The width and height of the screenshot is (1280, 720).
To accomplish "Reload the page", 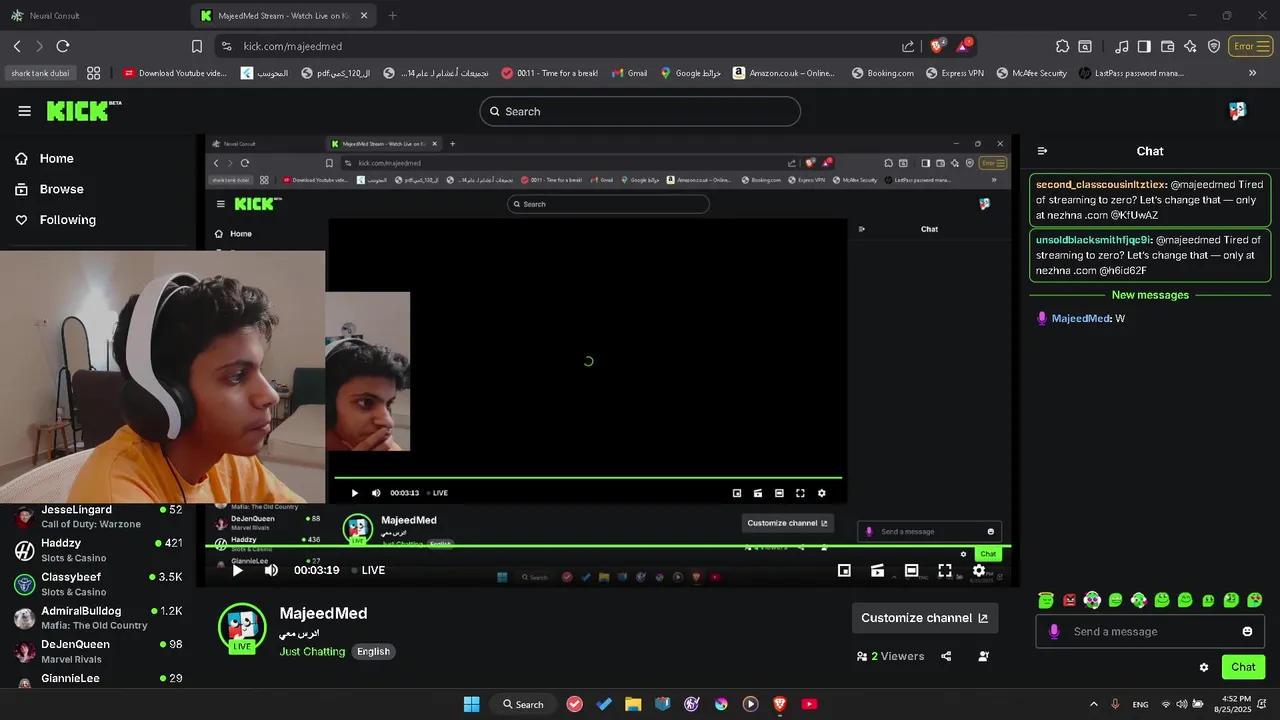I will pyautogui.click(x=63, y=46).
